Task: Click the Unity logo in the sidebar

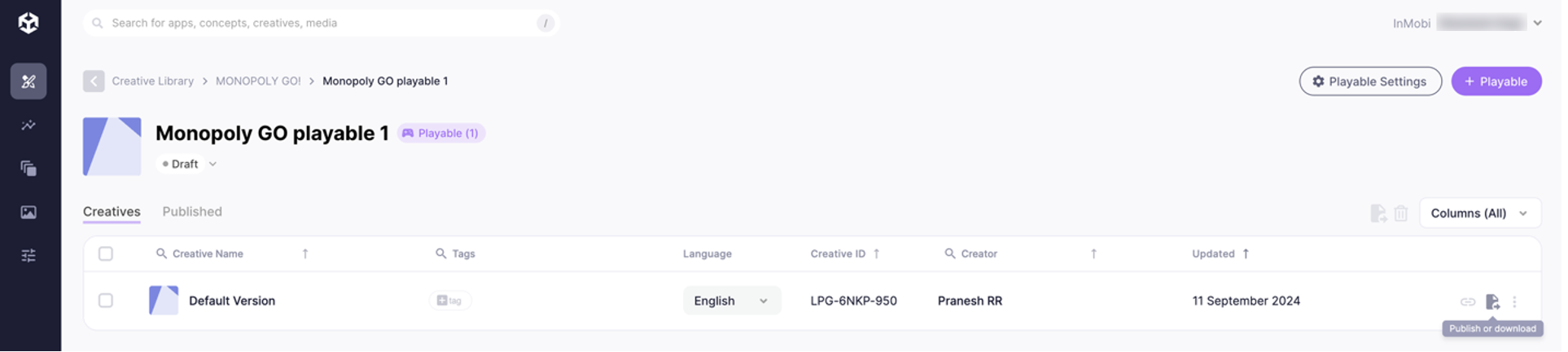Action: 28,23
